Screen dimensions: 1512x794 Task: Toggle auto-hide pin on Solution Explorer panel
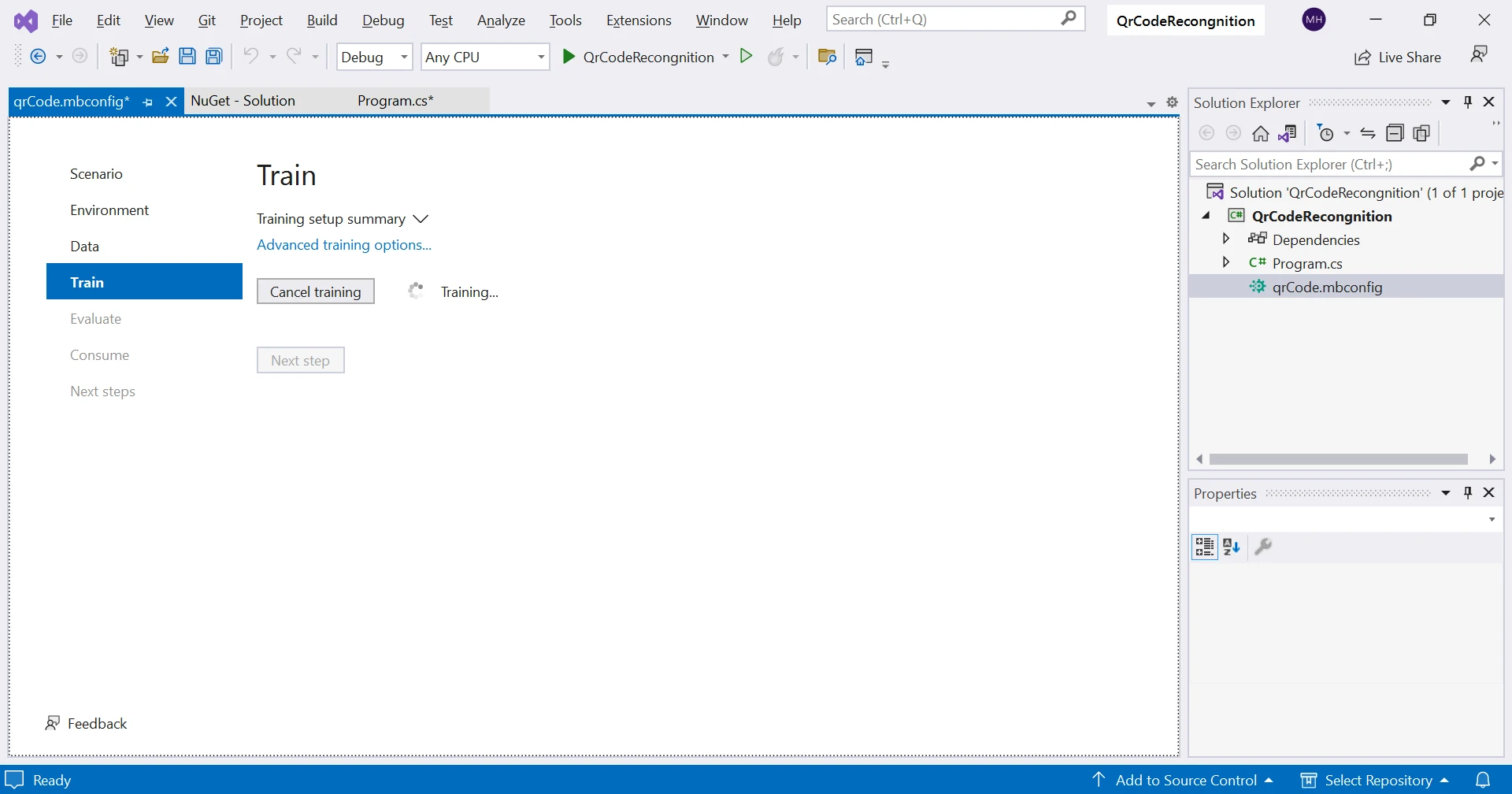(x=1468, y=102)
